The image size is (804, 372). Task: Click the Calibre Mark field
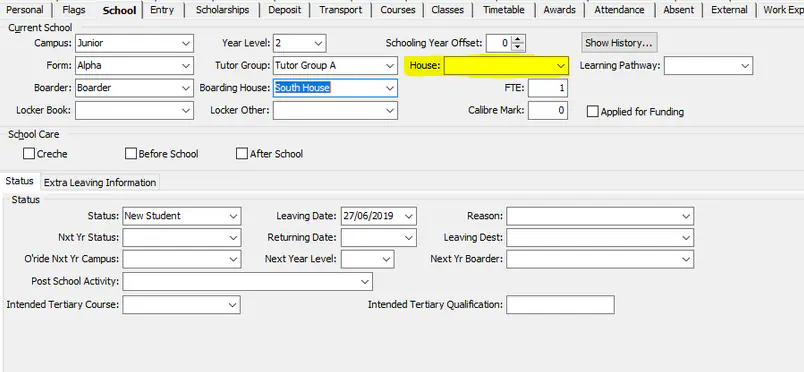[x=548, y=110]
